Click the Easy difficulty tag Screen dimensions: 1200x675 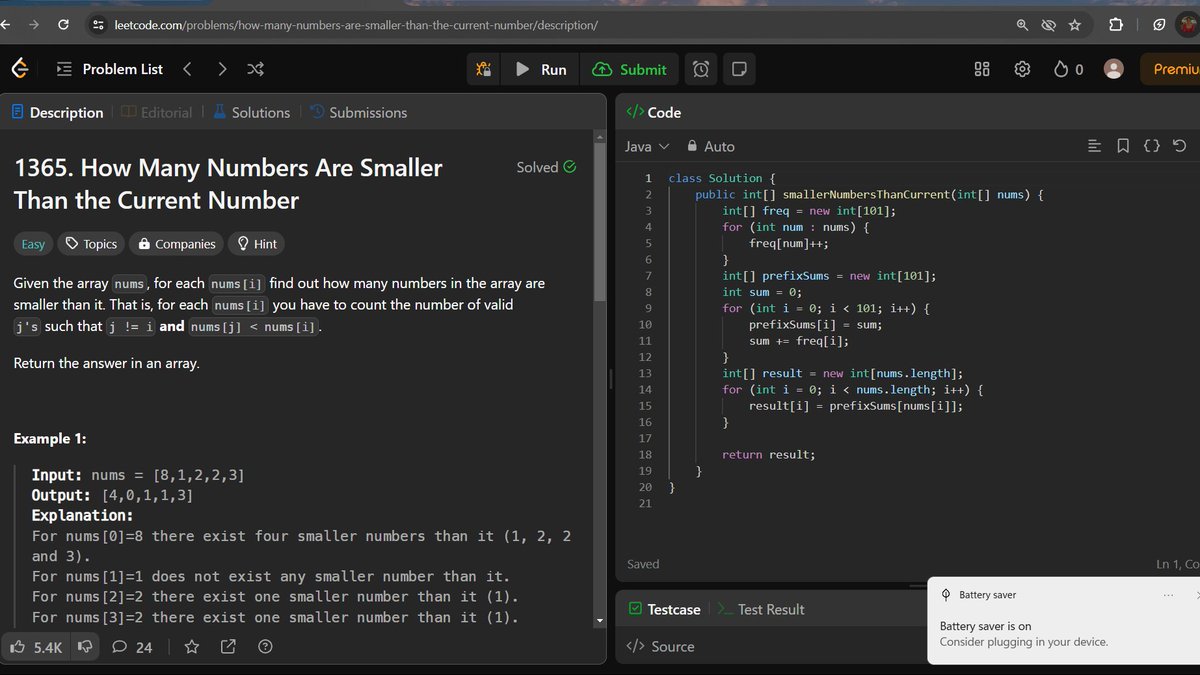point(33,244)
